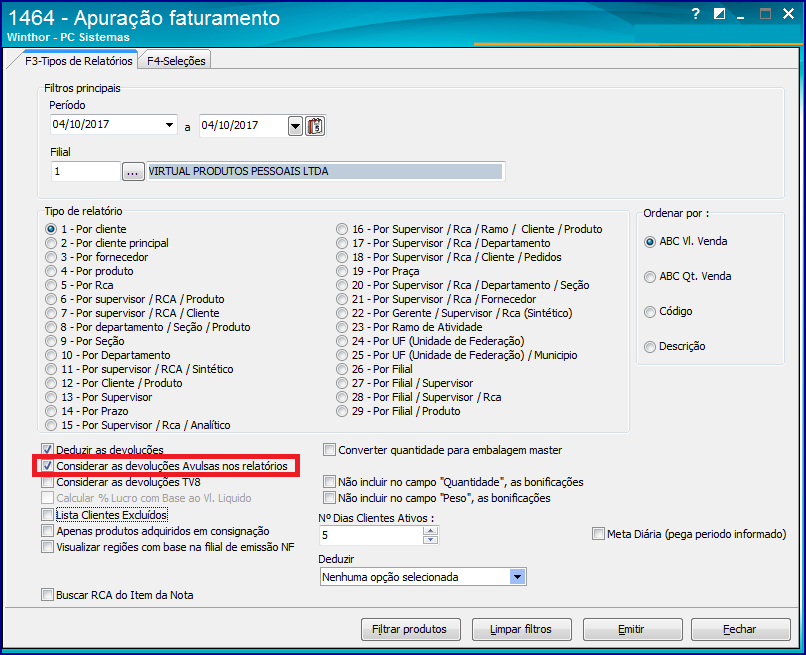Viewport: 806px width, 655px height.
Task: Check Não incluir no campo Peso bonificações
Action: click(x=329, y=498)
